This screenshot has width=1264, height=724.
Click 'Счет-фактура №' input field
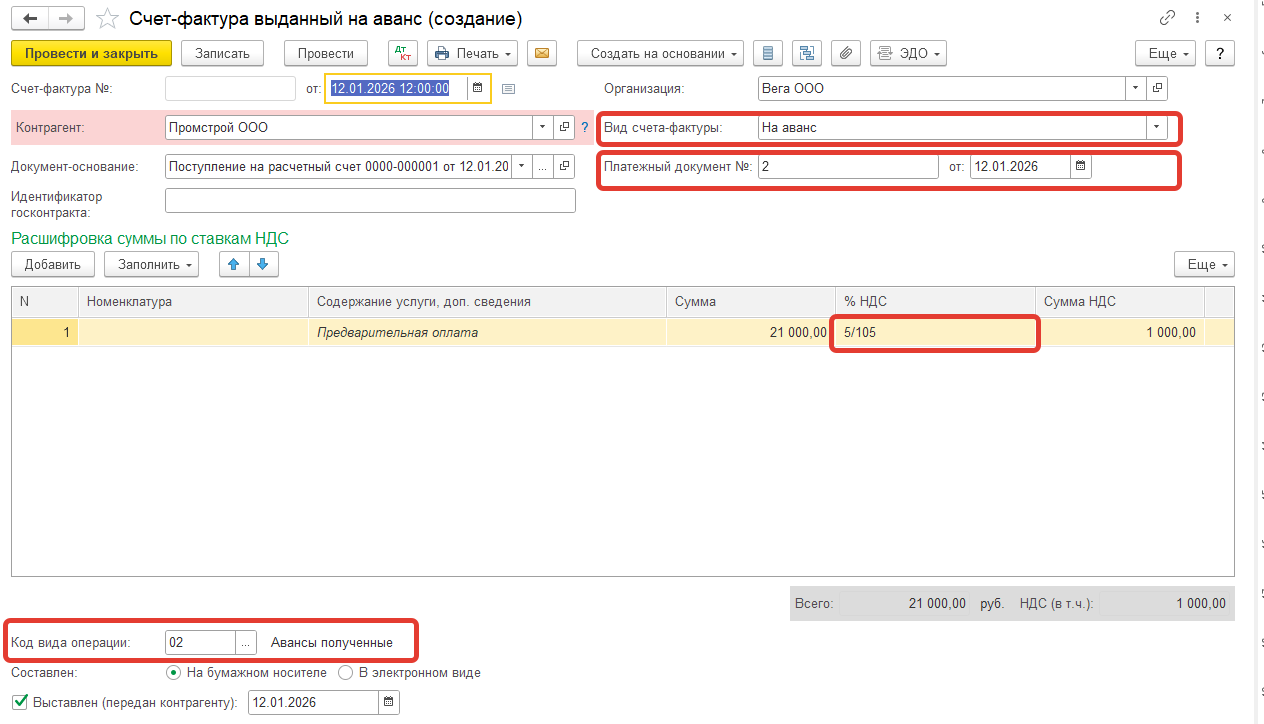point(230,88)
